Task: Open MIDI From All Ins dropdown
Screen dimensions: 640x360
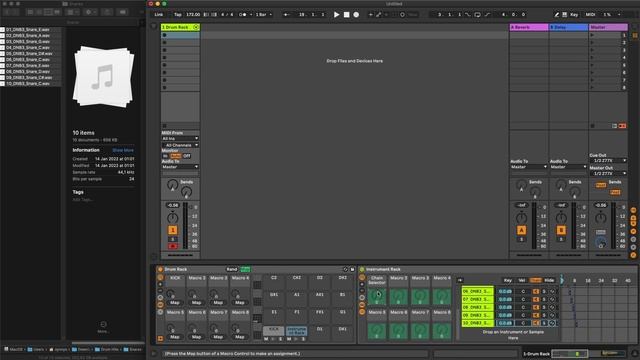Action: tap(180, 139)
